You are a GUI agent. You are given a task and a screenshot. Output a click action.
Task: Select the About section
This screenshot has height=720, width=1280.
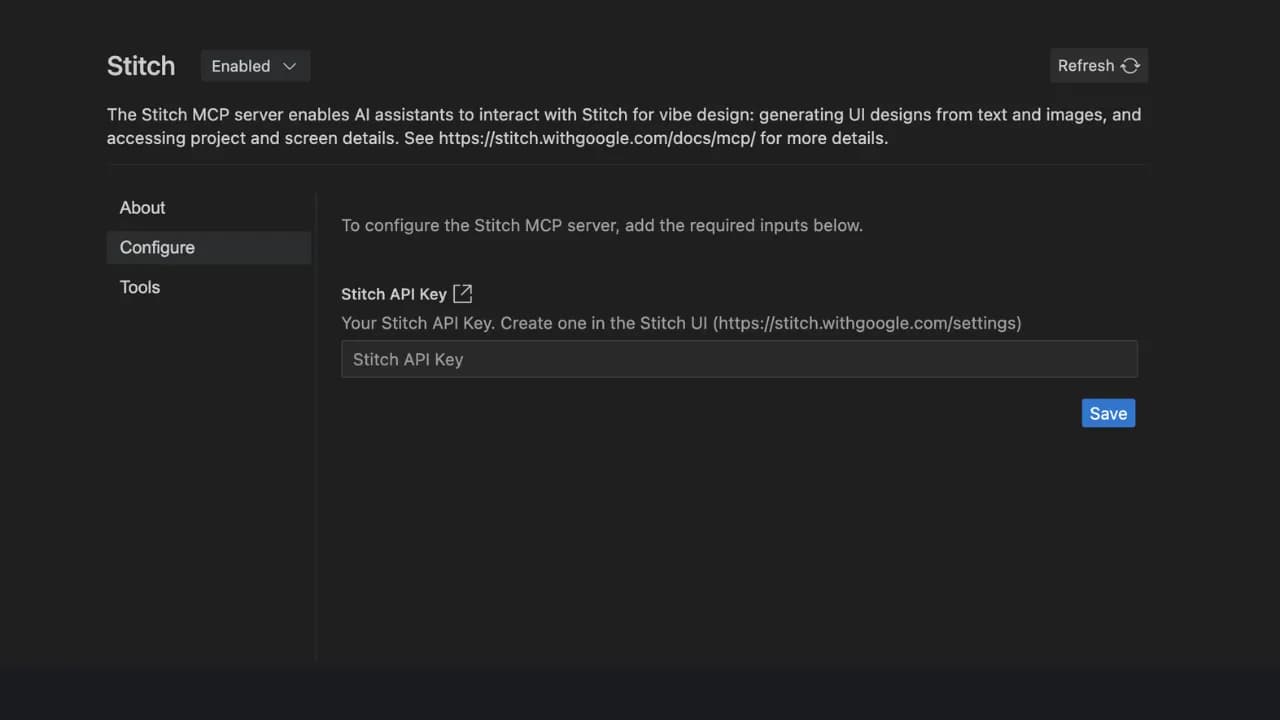(x=142, y=207)
